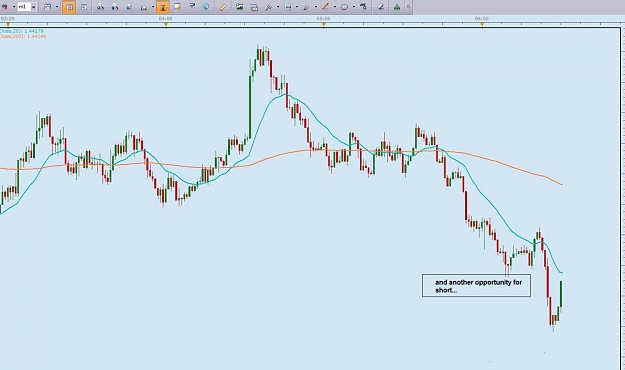Open the dropdown beside the orange line tool
The height and width of the screenshot is (370, 625).
[x=335, y=7]
